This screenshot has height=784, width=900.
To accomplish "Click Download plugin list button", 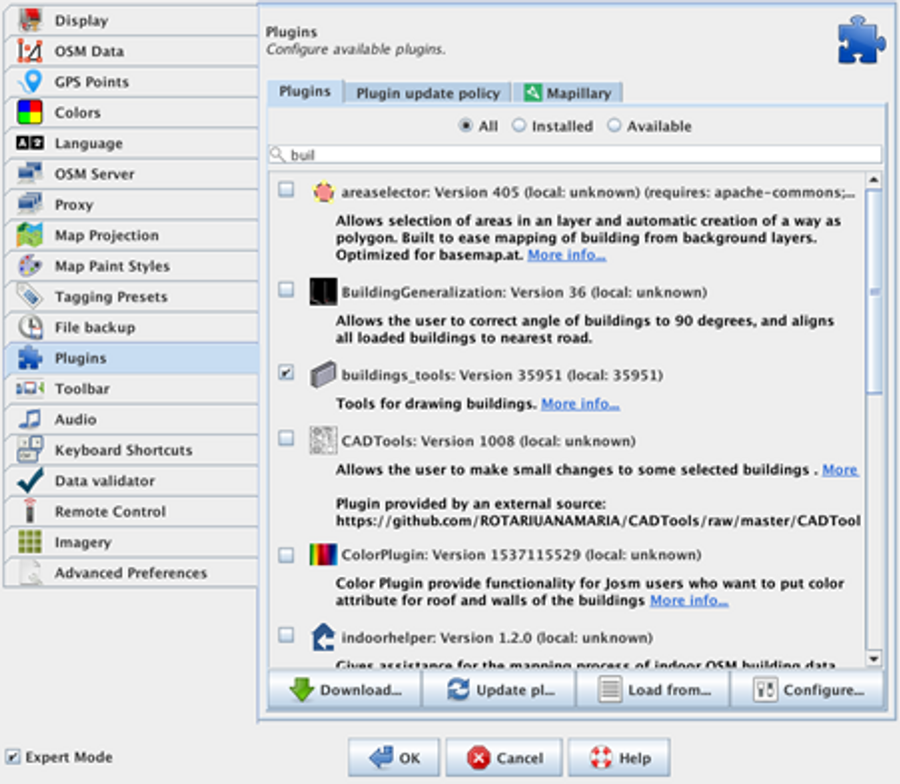I will click(345, 690).
